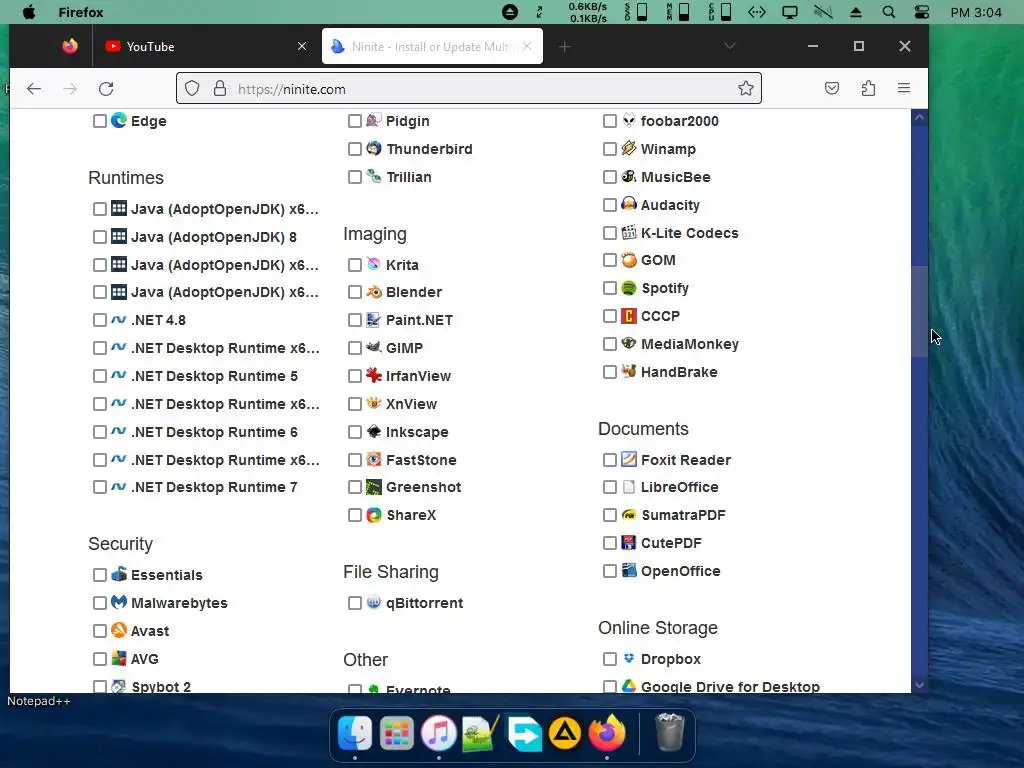Click the scrollbar down arrow

(920, 685)
